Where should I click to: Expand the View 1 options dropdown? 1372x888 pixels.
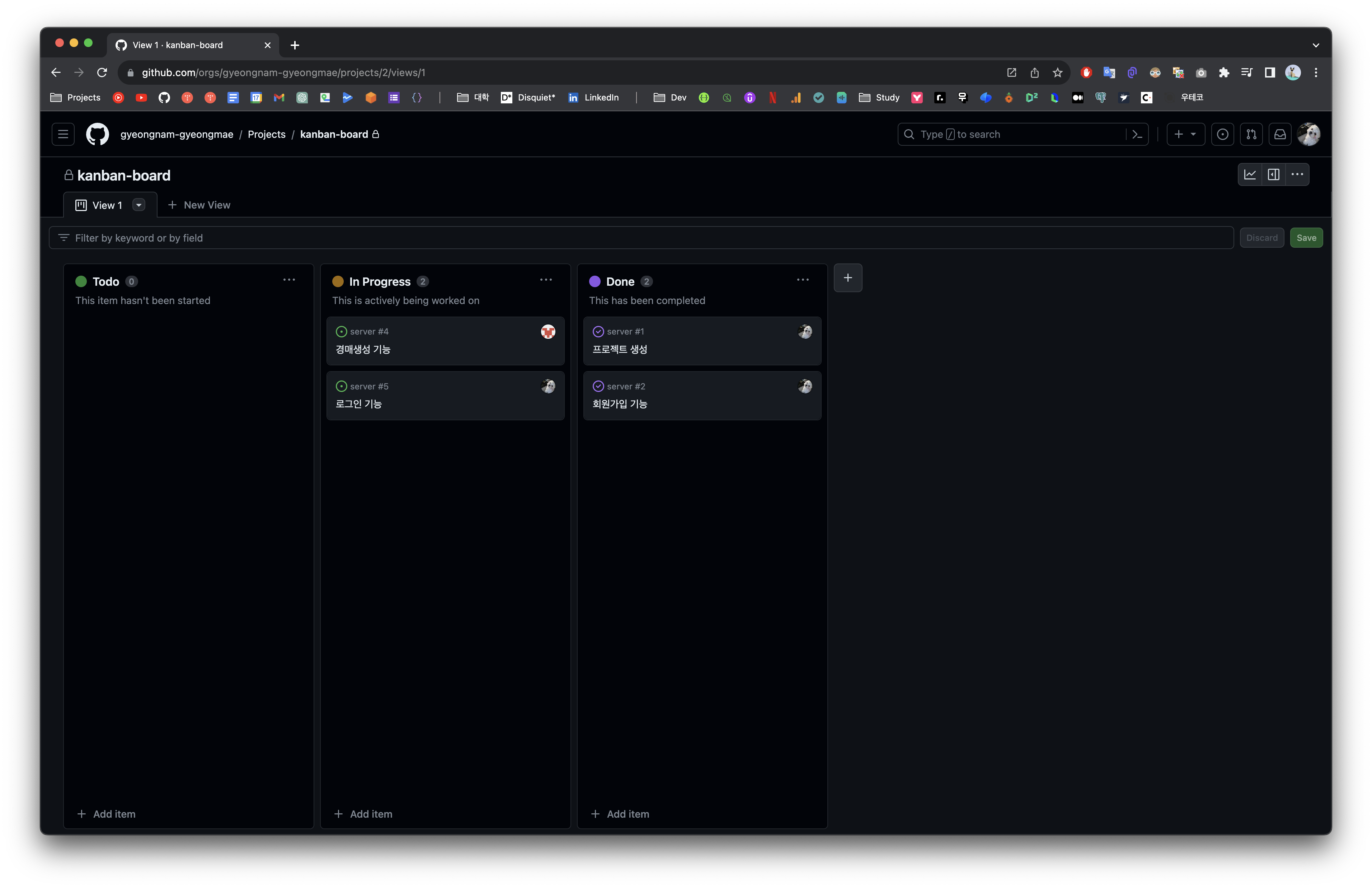[x=139, y=205]
